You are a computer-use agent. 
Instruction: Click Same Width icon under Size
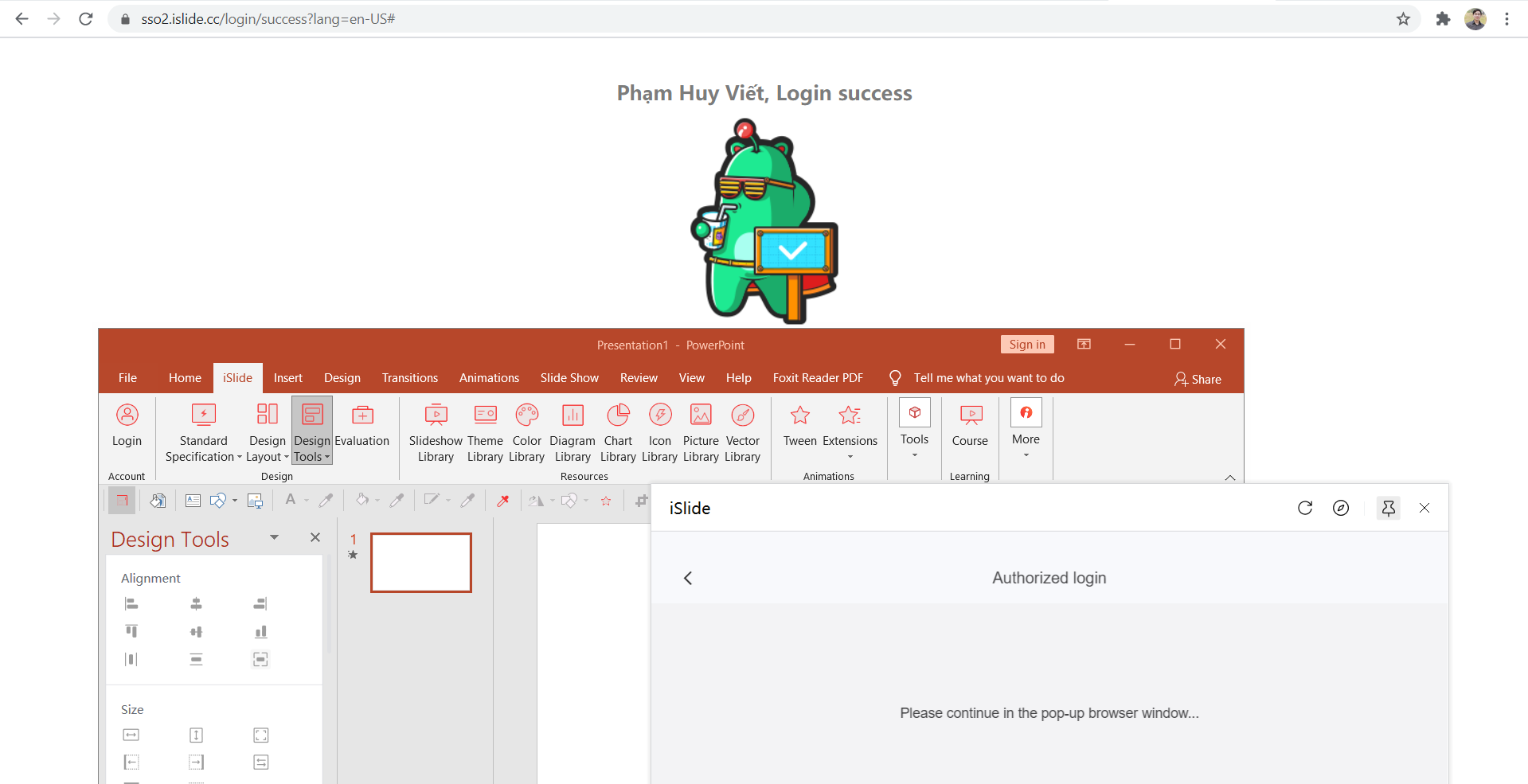[131, 735]
